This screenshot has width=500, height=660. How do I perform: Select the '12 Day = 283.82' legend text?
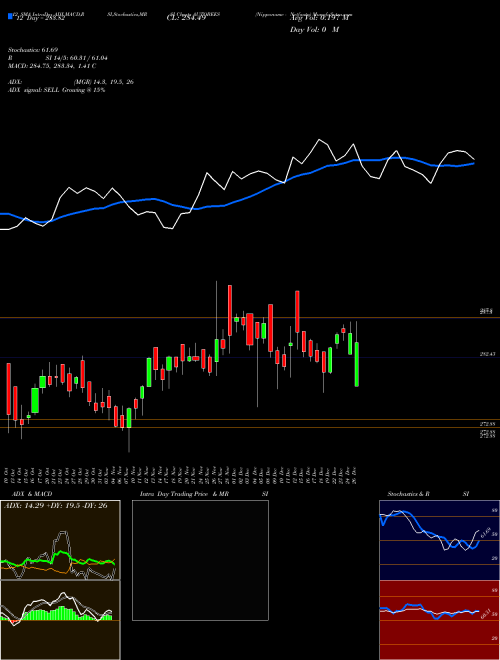pos(39,19)
